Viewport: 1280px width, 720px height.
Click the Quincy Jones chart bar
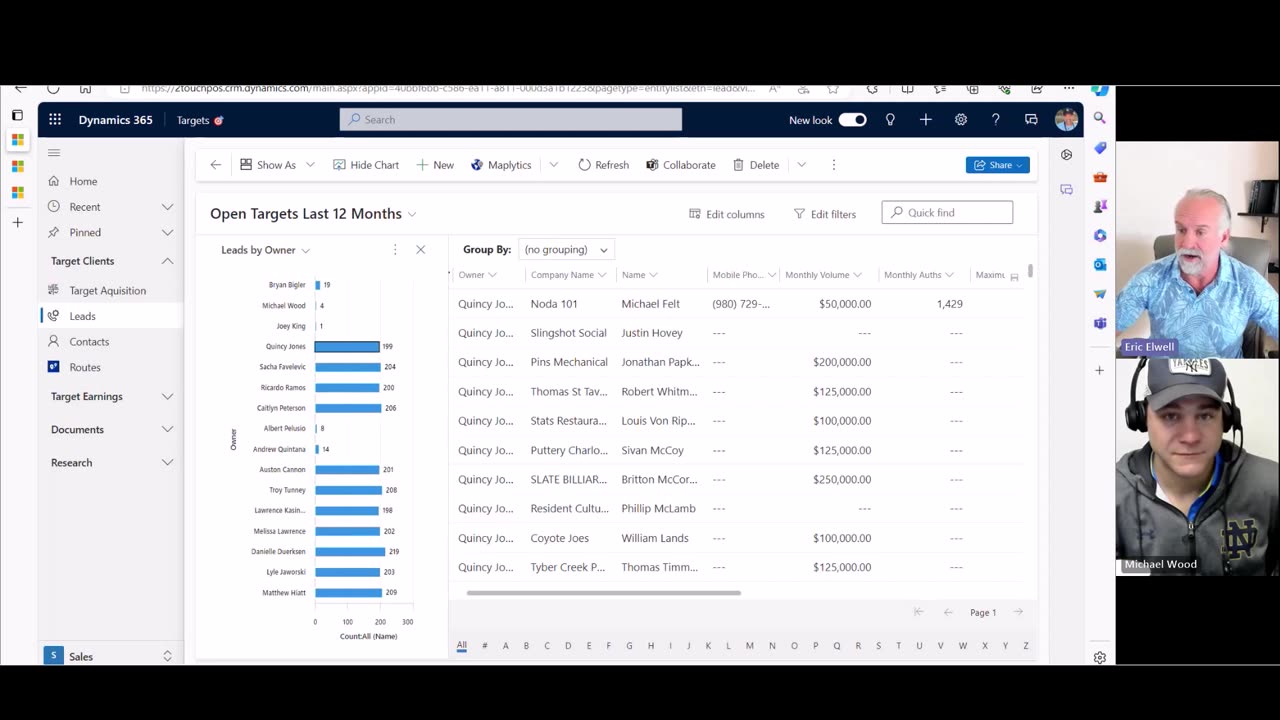tap(347, 347)
